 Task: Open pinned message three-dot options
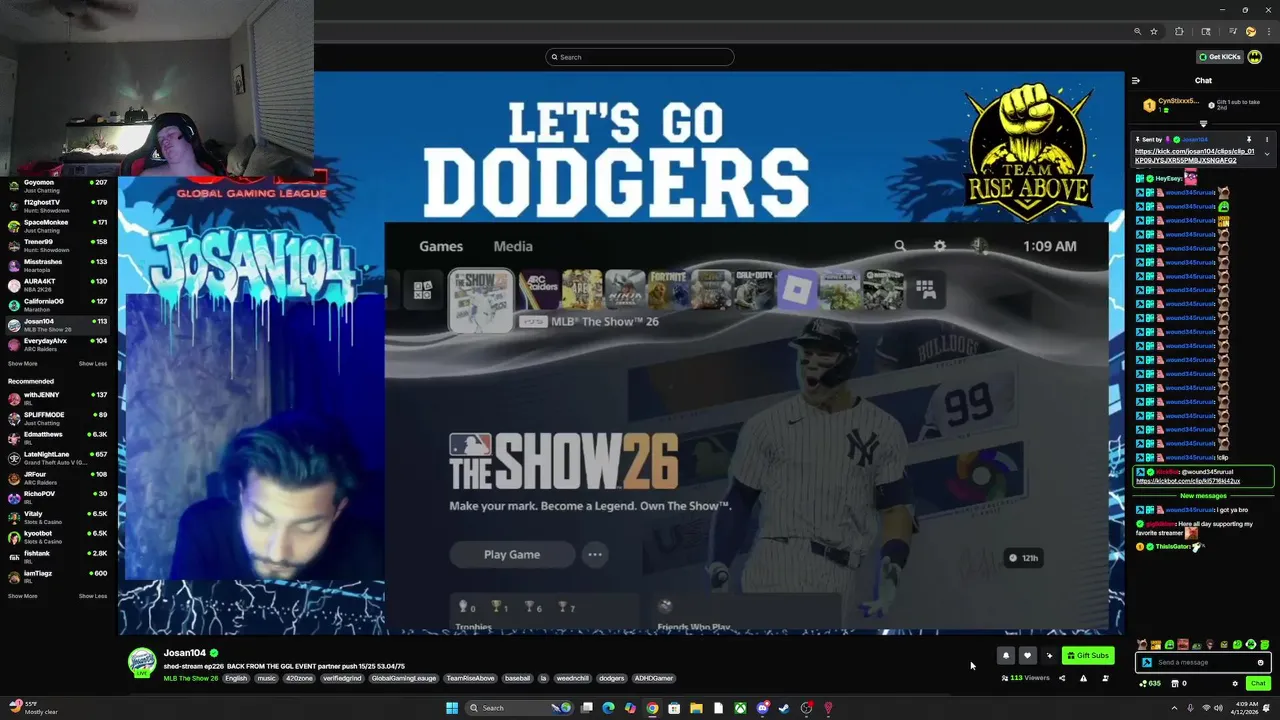tap(1267, 140)
